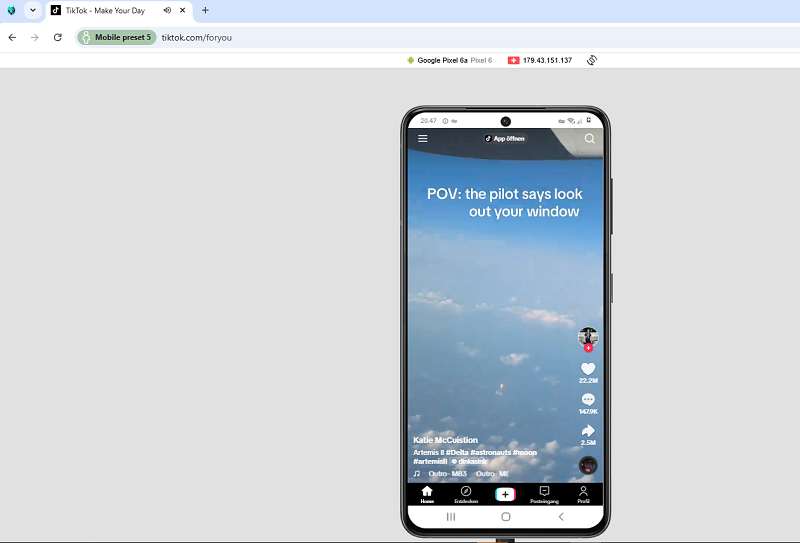
Task: Open the #moon hashtag
Action: pyautogui.click(x=524, y=452)
